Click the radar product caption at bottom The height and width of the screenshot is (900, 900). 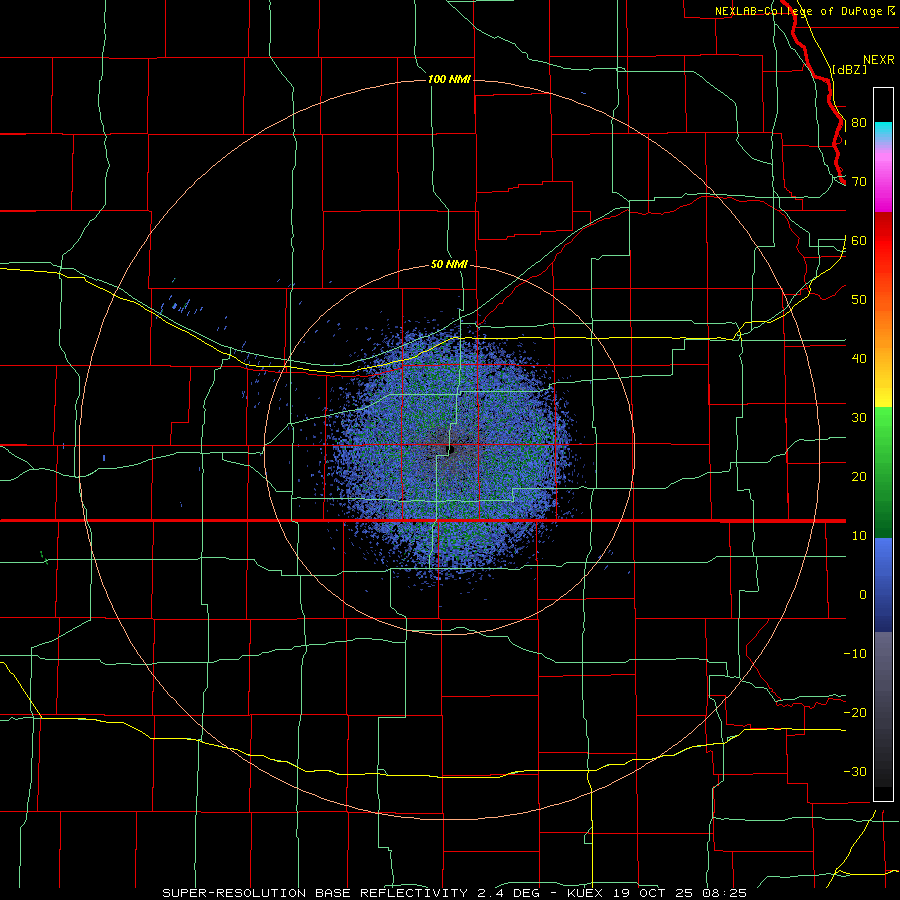pyautogui.click(x=454, y=893)
